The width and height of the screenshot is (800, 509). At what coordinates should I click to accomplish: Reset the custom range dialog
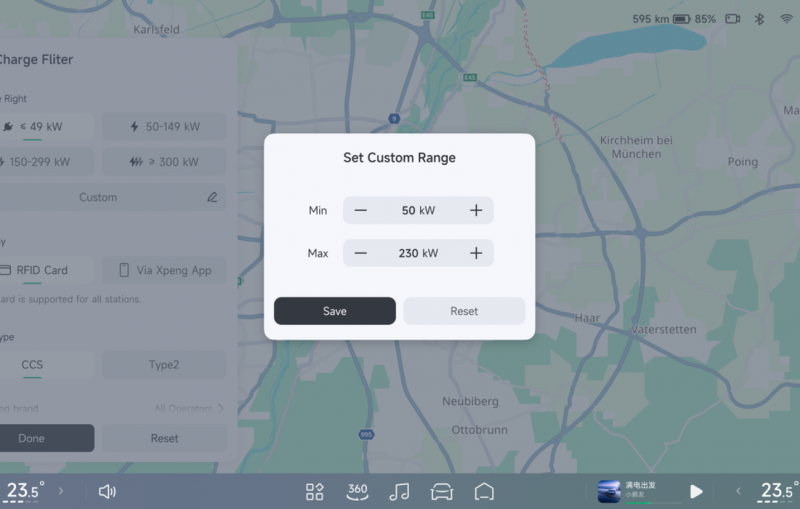tap(464, 311)
